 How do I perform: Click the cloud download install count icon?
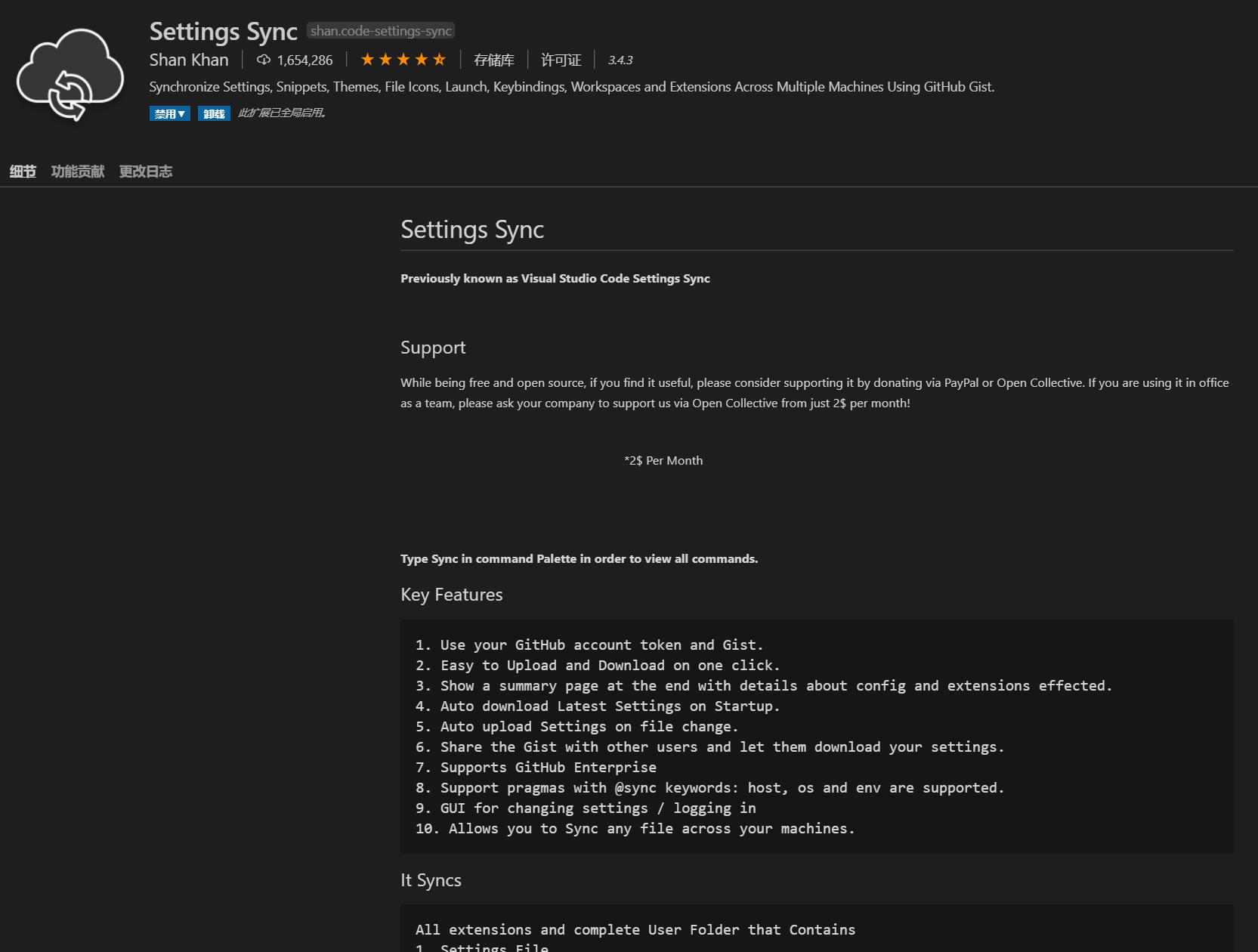click(264, 60)
